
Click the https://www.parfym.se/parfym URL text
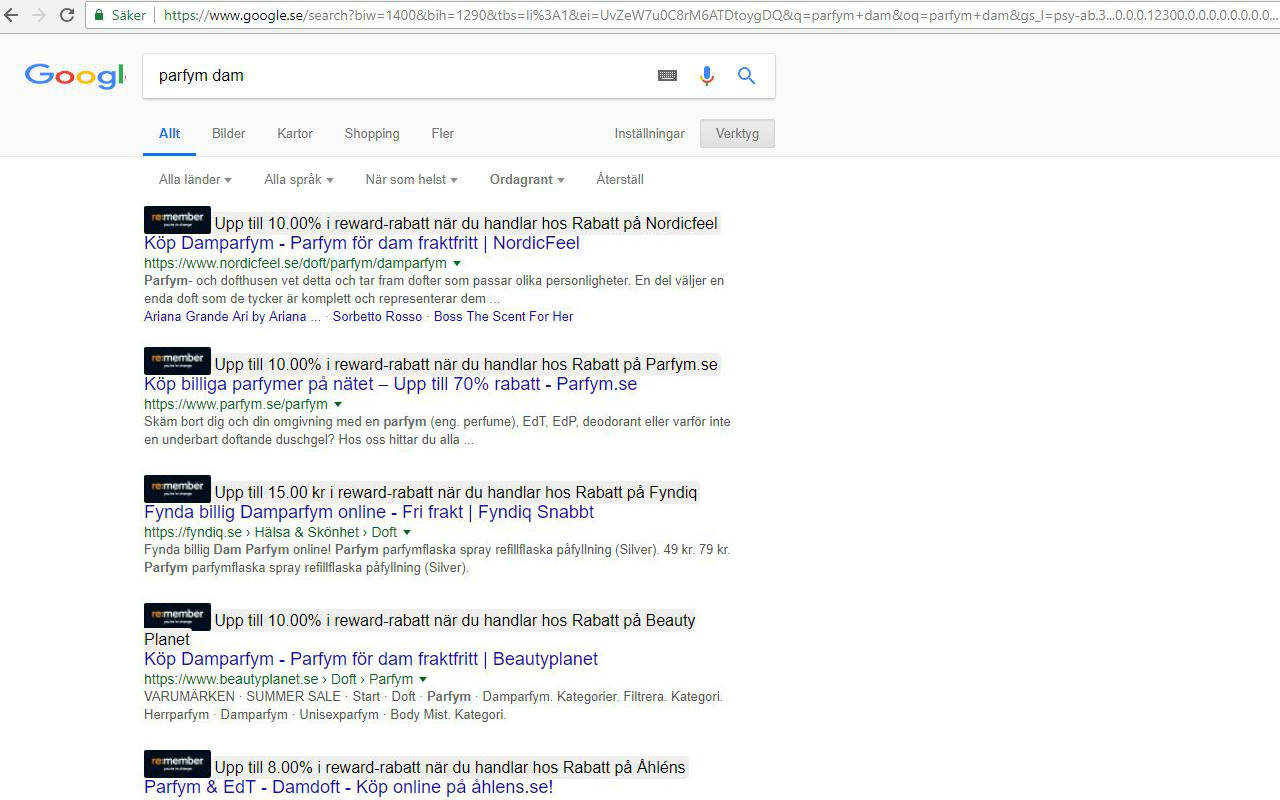236,405
